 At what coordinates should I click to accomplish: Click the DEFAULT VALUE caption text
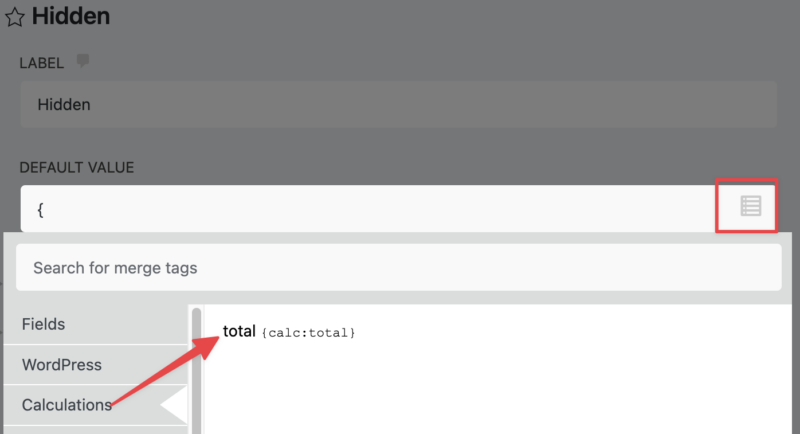[77, 167]
